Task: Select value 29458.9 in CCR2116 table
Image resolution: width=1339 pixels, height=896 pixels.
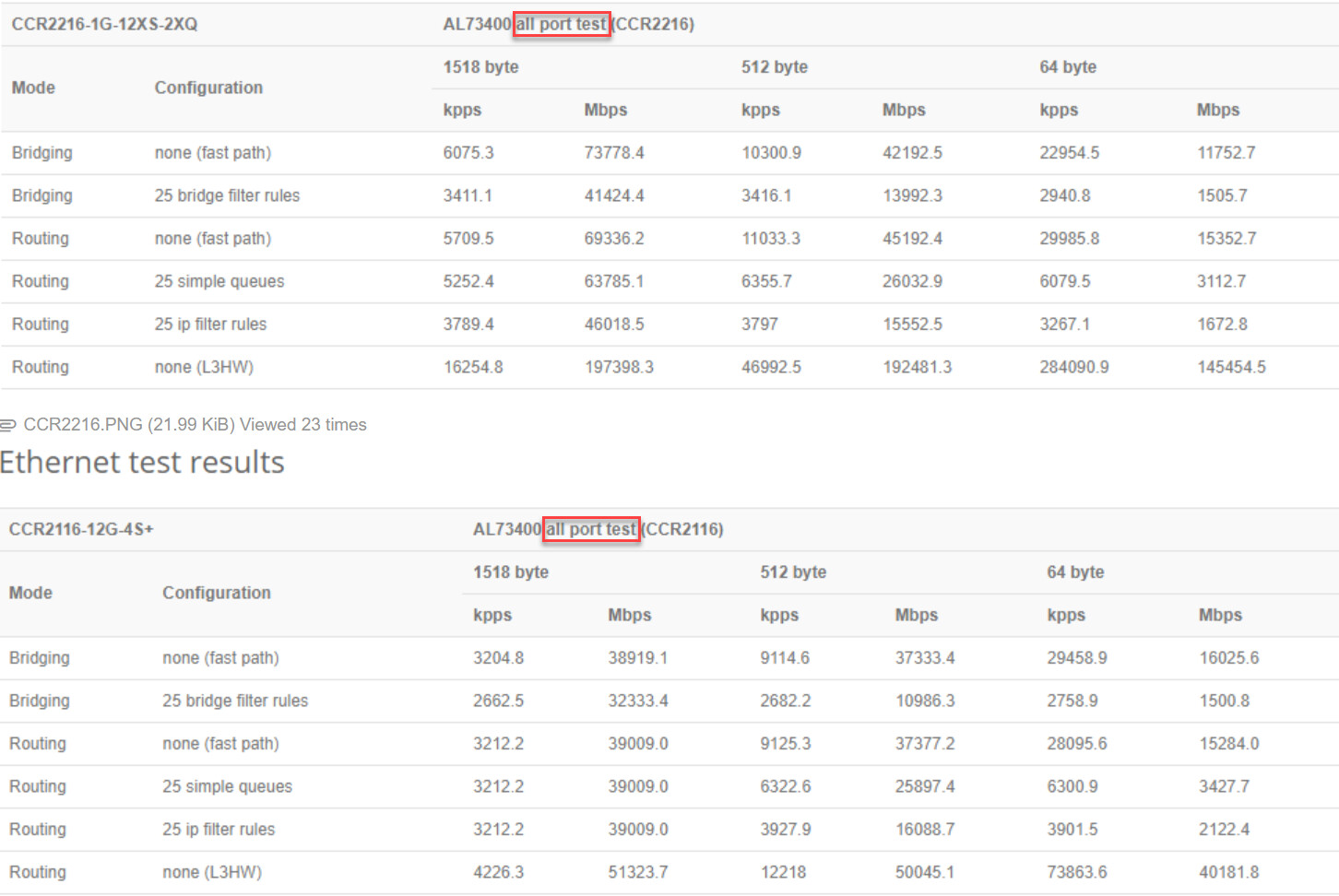Action: coord(1077,658)
